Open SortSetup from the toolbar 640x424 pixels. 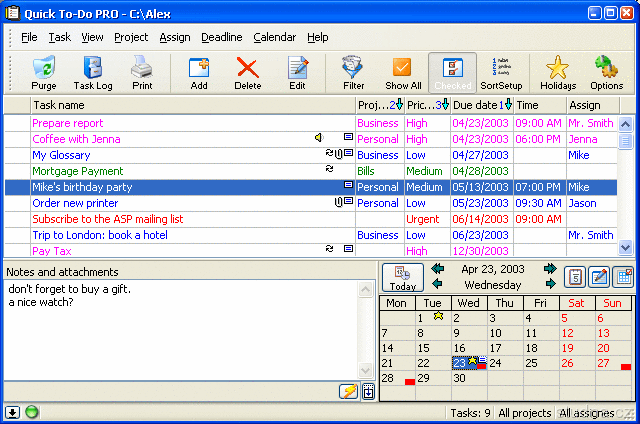point(502,73)
